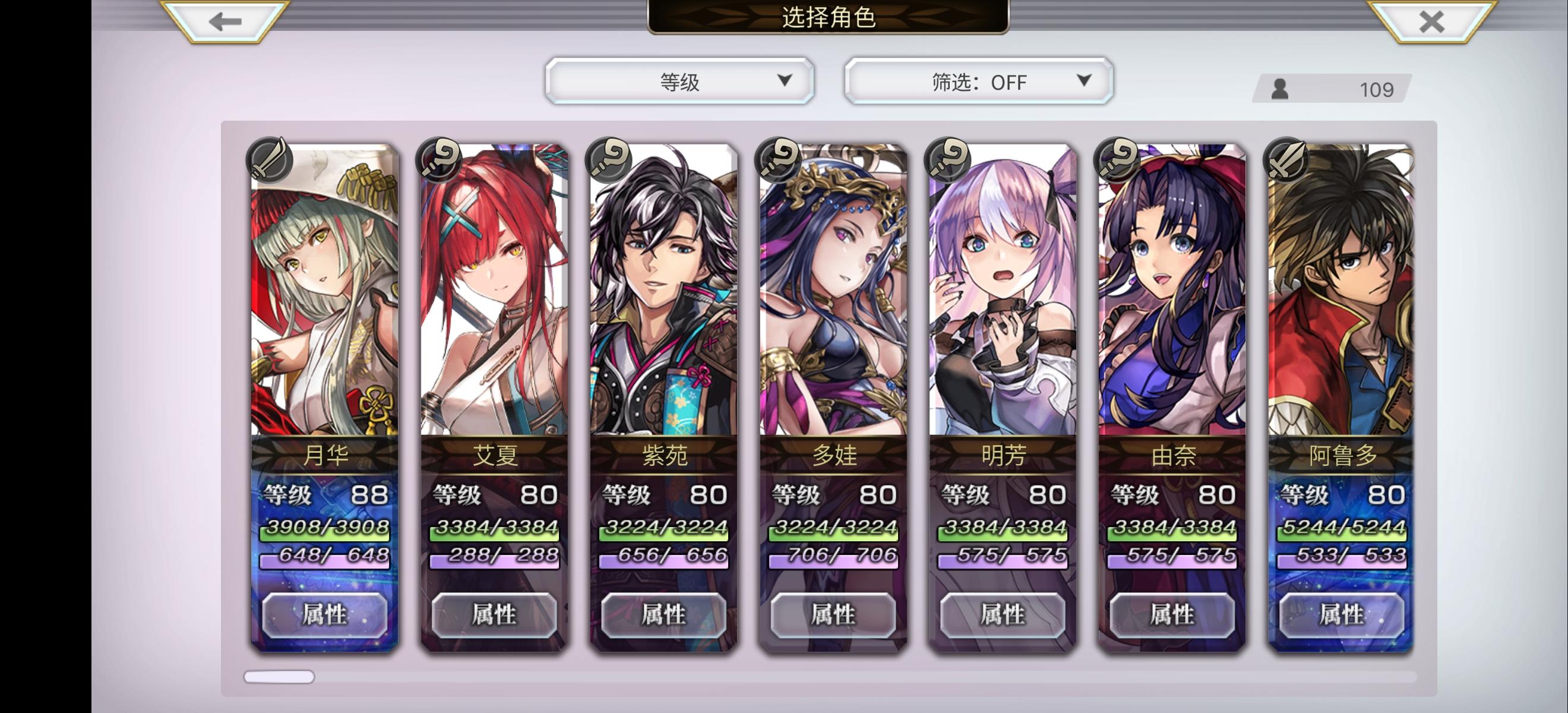Click the staff weapon icon on 艾夏
Viewport: 1568px width, 713px height.
[439, 160]
